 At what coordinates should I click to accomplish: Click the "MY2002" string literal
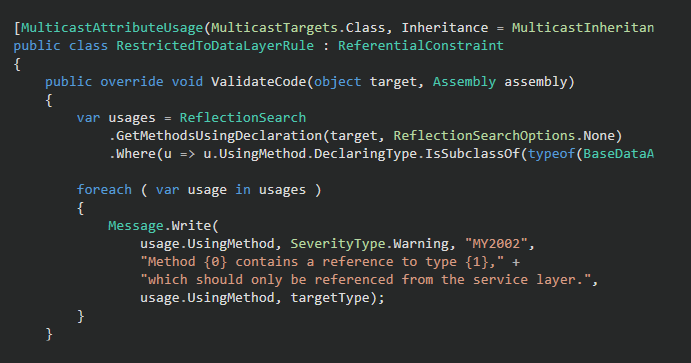click(496, 244)
